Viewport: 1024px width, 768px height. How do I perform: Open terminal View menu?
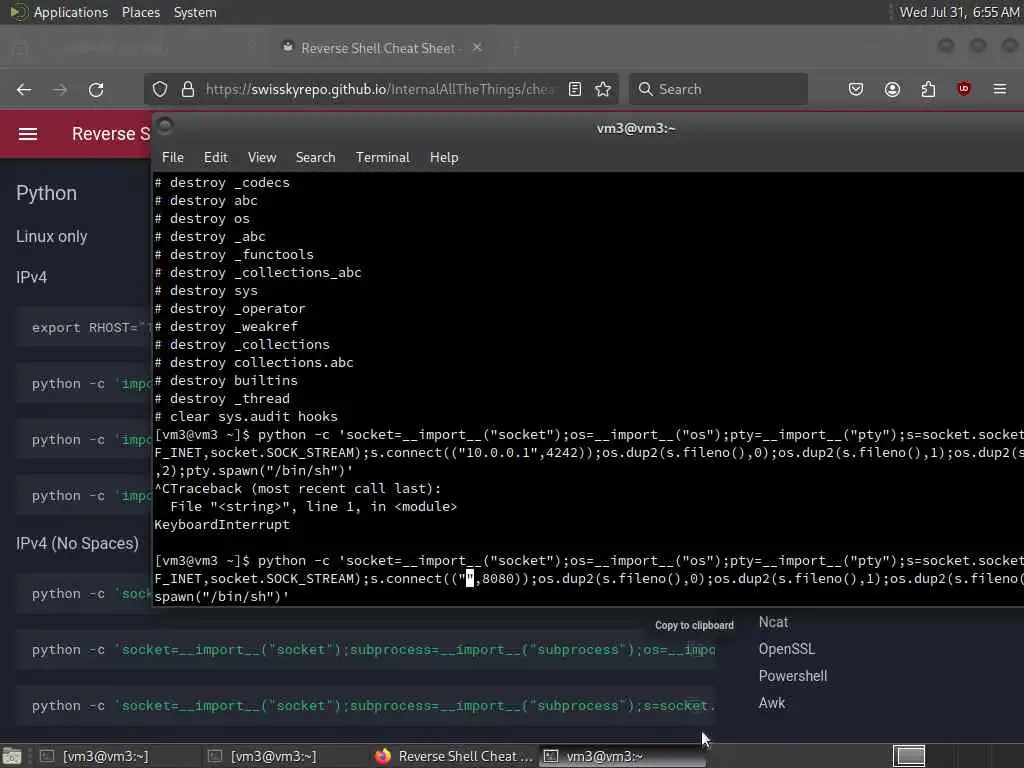point(262,157)
